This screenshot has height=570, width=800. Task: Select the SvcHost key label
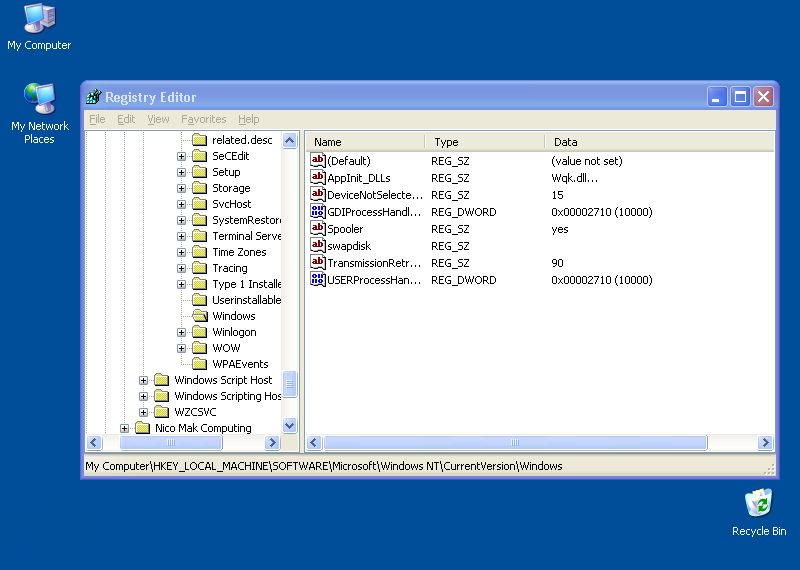pos(232,204)
